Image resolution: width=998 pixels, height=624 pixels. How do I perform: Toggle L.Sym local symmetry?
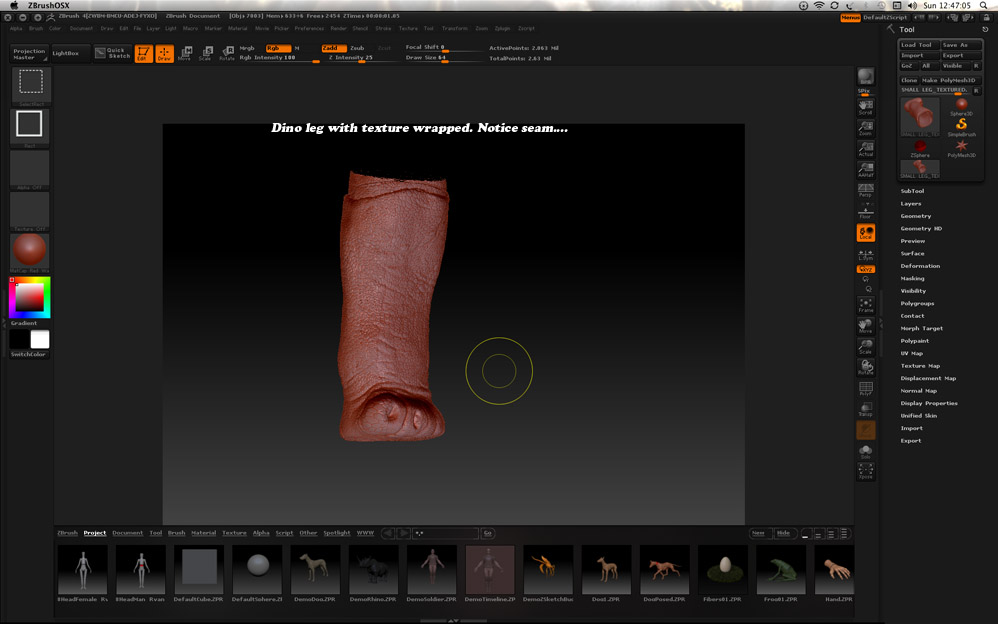click(866, 254)
